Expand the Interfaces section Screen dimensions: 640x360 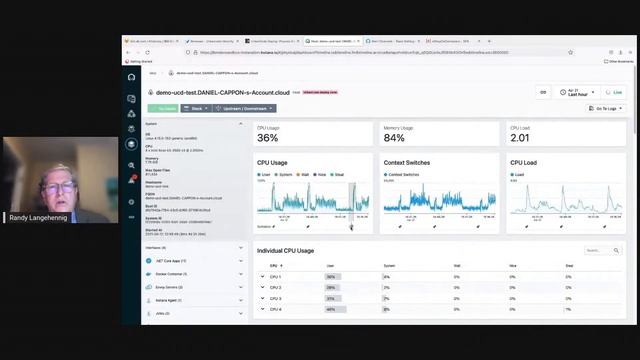pos(240,248)
